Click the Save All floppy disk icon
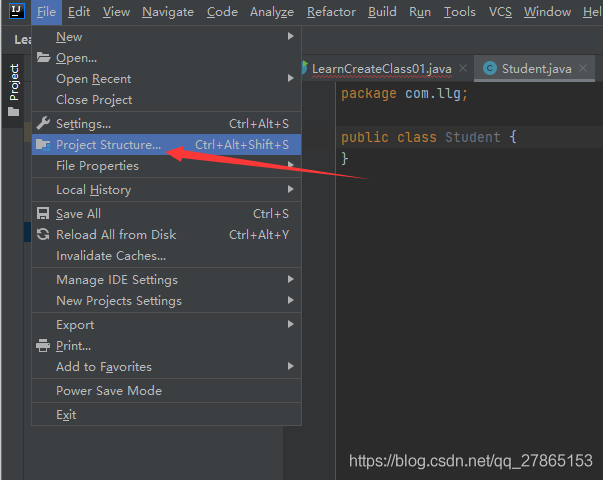The image size is (603, 480). 43,214
